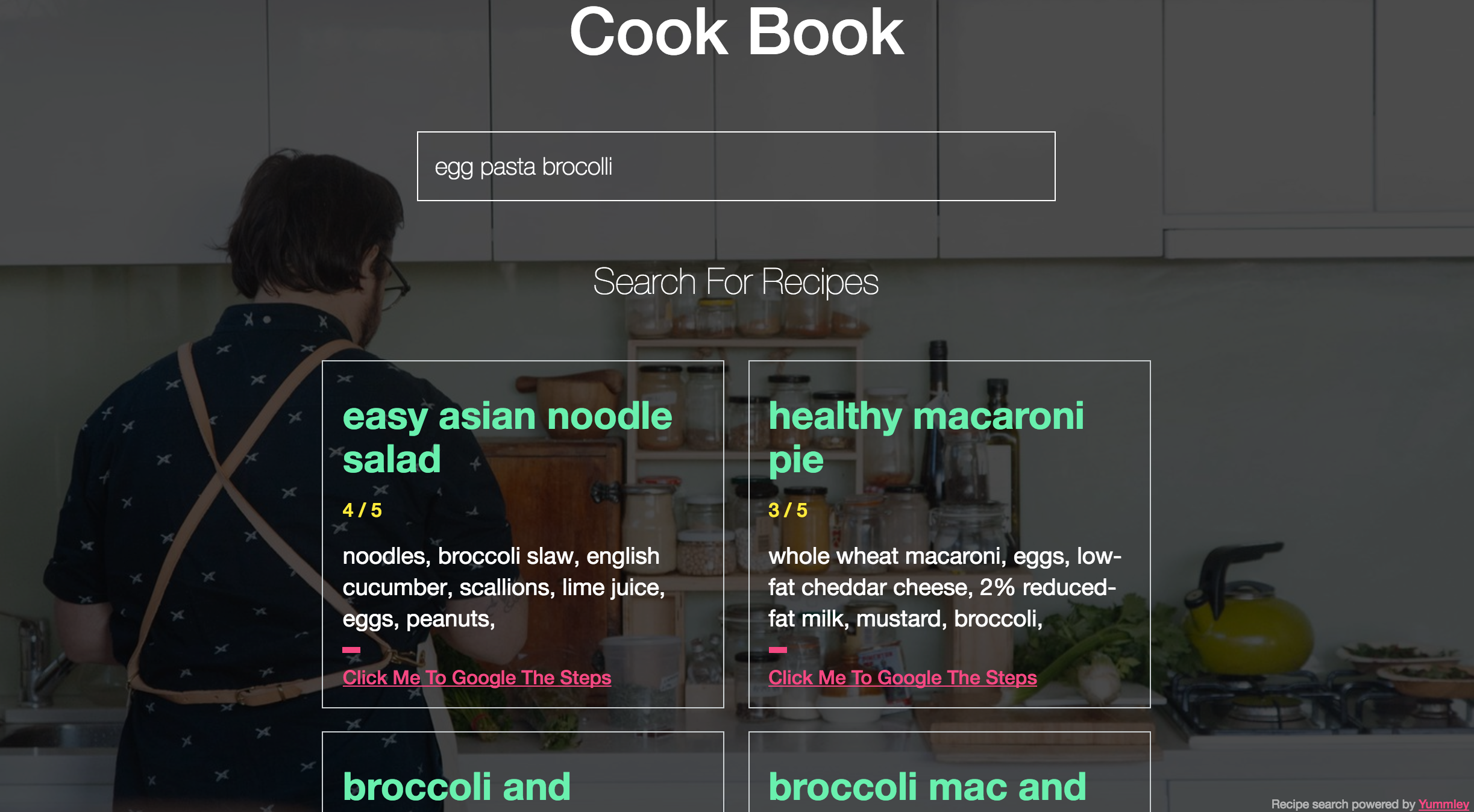Select the easy asian noodle salad title
Screen dimensions: 1474x812
coord(507,437)
